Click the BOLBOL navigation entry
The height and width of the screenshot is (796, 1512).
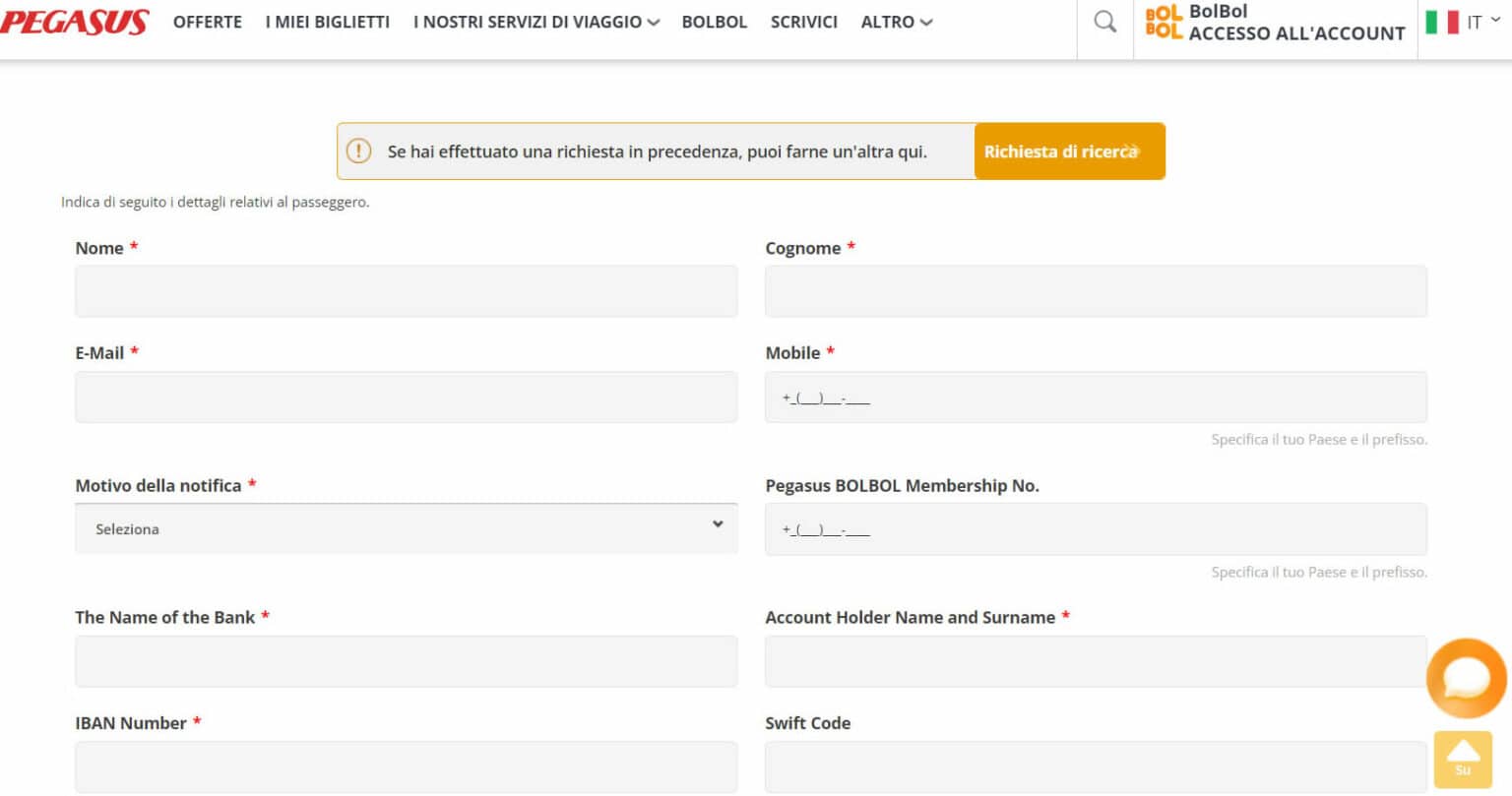(715, 22)
